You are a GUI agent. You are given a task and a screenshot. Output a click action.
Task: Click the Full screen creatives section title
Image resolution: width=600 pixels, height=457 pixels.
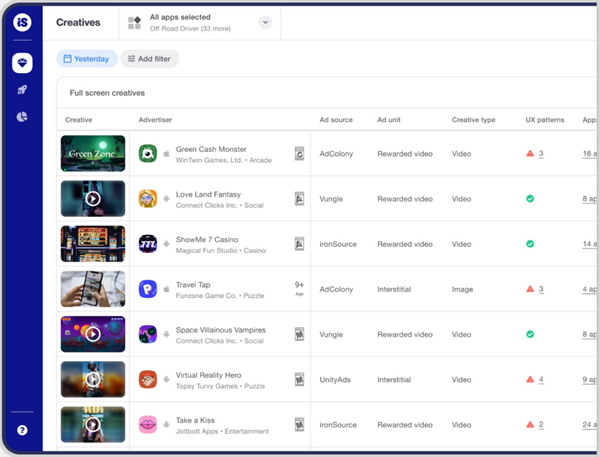[107, 93]
